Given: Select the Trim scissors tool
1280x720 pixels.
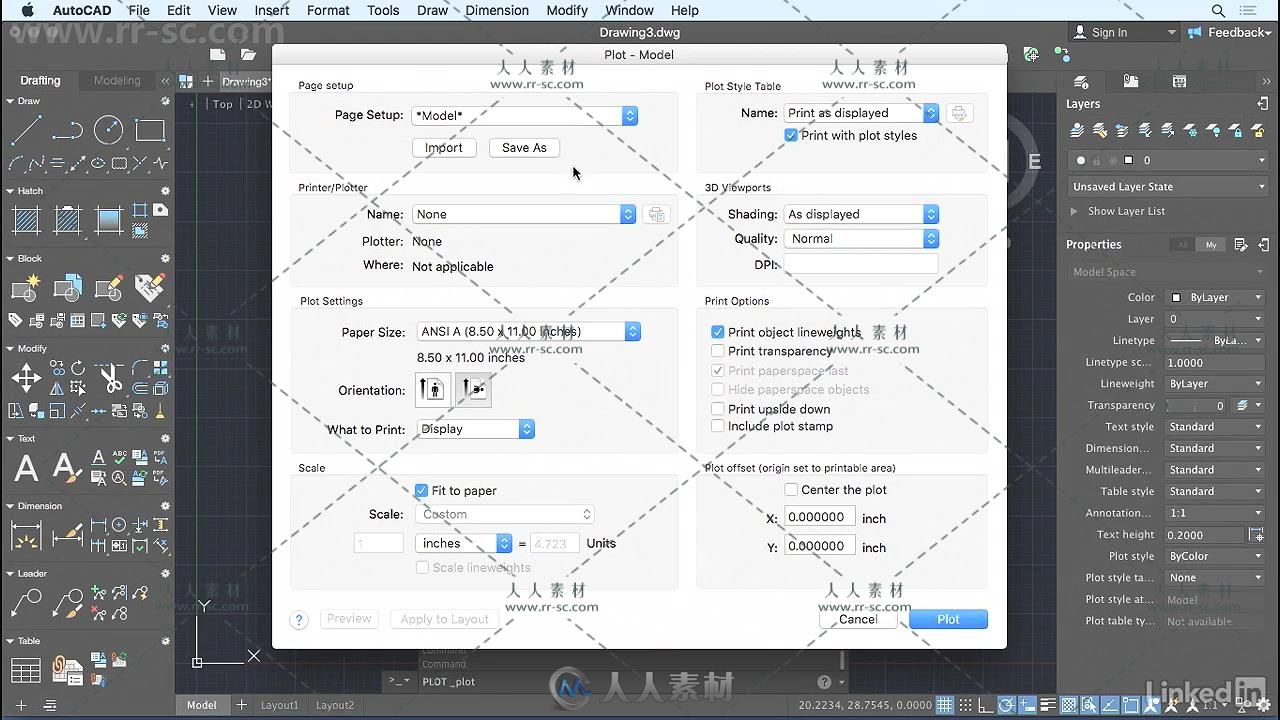Looking at the screenshot, I should pos(111,378).
